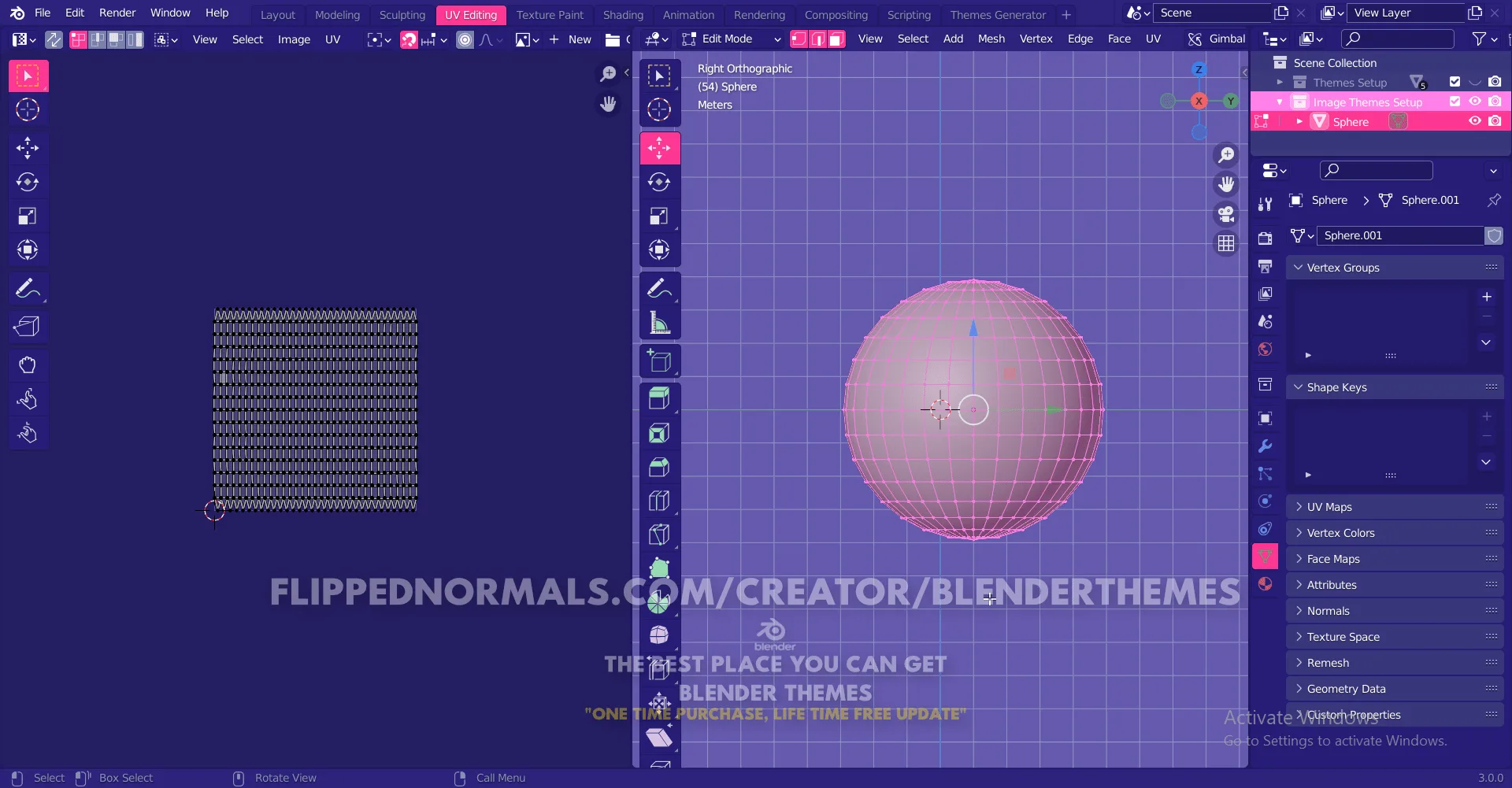
Task: Switch perspective/orthographic with the grid icon
Action: pyautogui.click(x=1226, y=243)
